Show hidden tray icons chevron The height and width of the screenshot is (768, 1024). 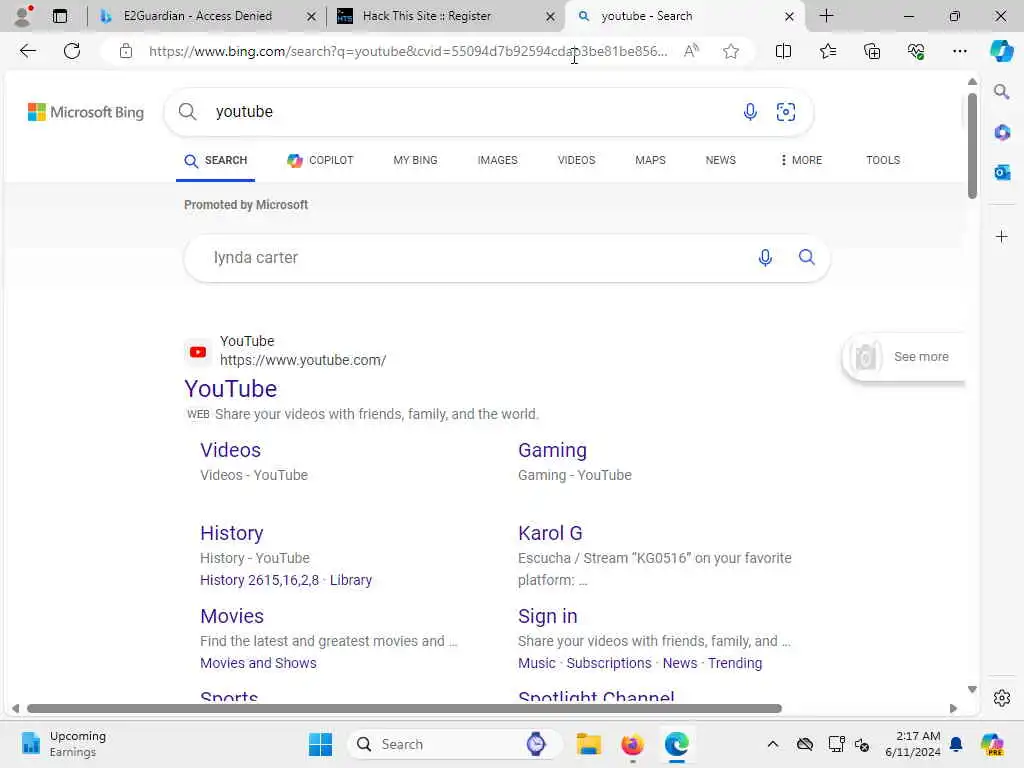click(x=773, y=744)
